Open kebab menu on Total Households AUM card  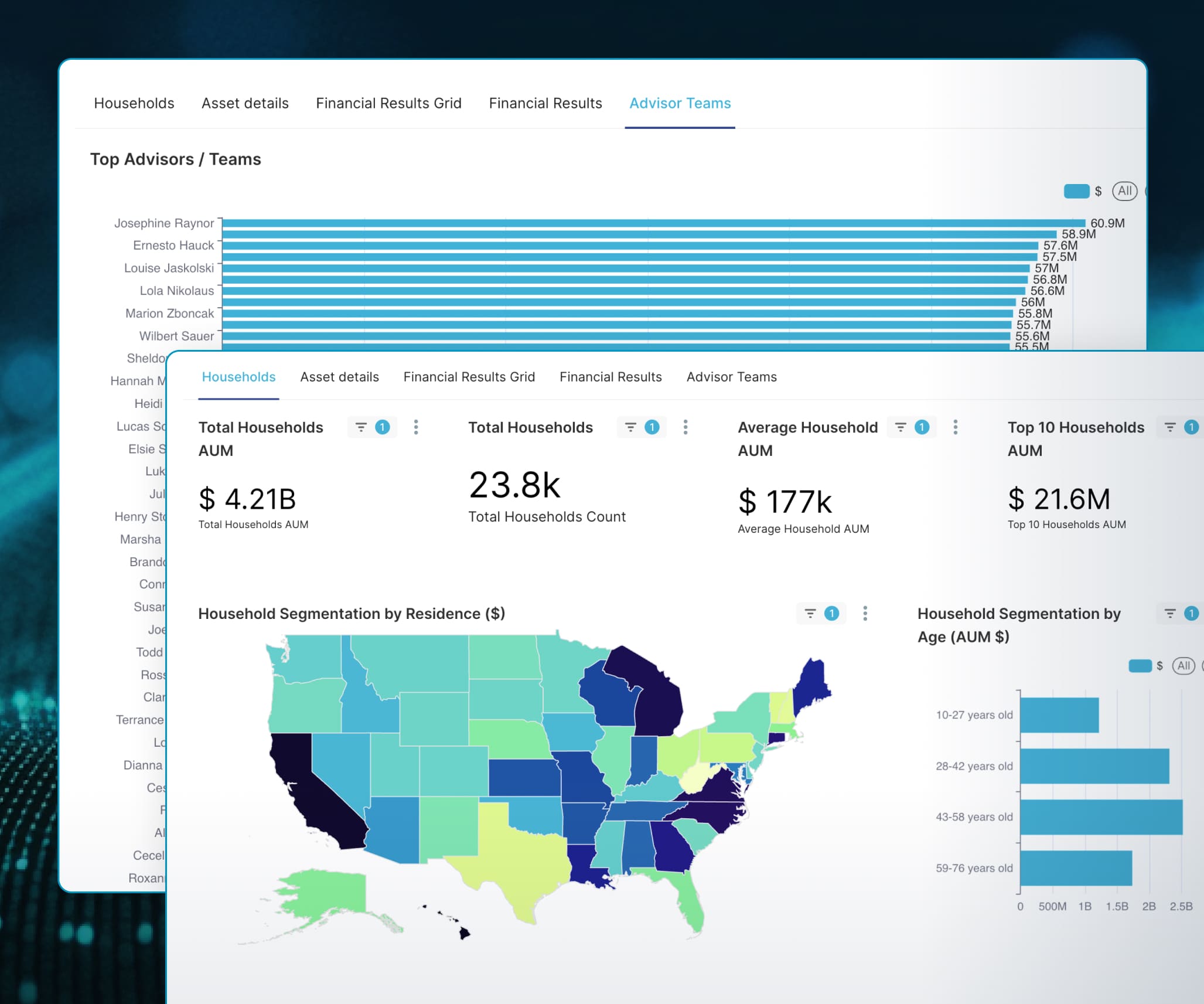click(x=416, y=427)
